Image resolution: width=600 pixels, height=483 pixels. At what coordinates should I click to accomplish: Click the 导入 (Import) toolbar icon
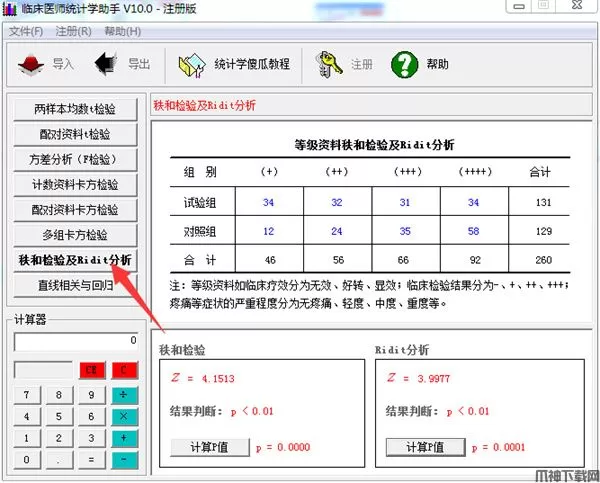(34, 65)
